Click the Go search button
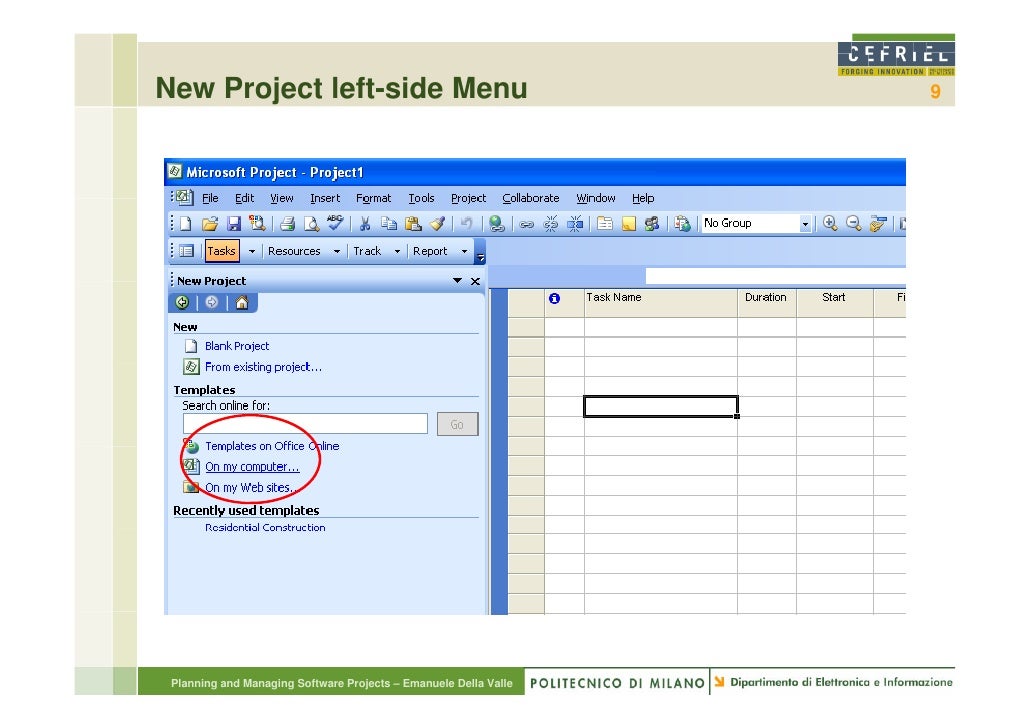 [x=457, y=424]
